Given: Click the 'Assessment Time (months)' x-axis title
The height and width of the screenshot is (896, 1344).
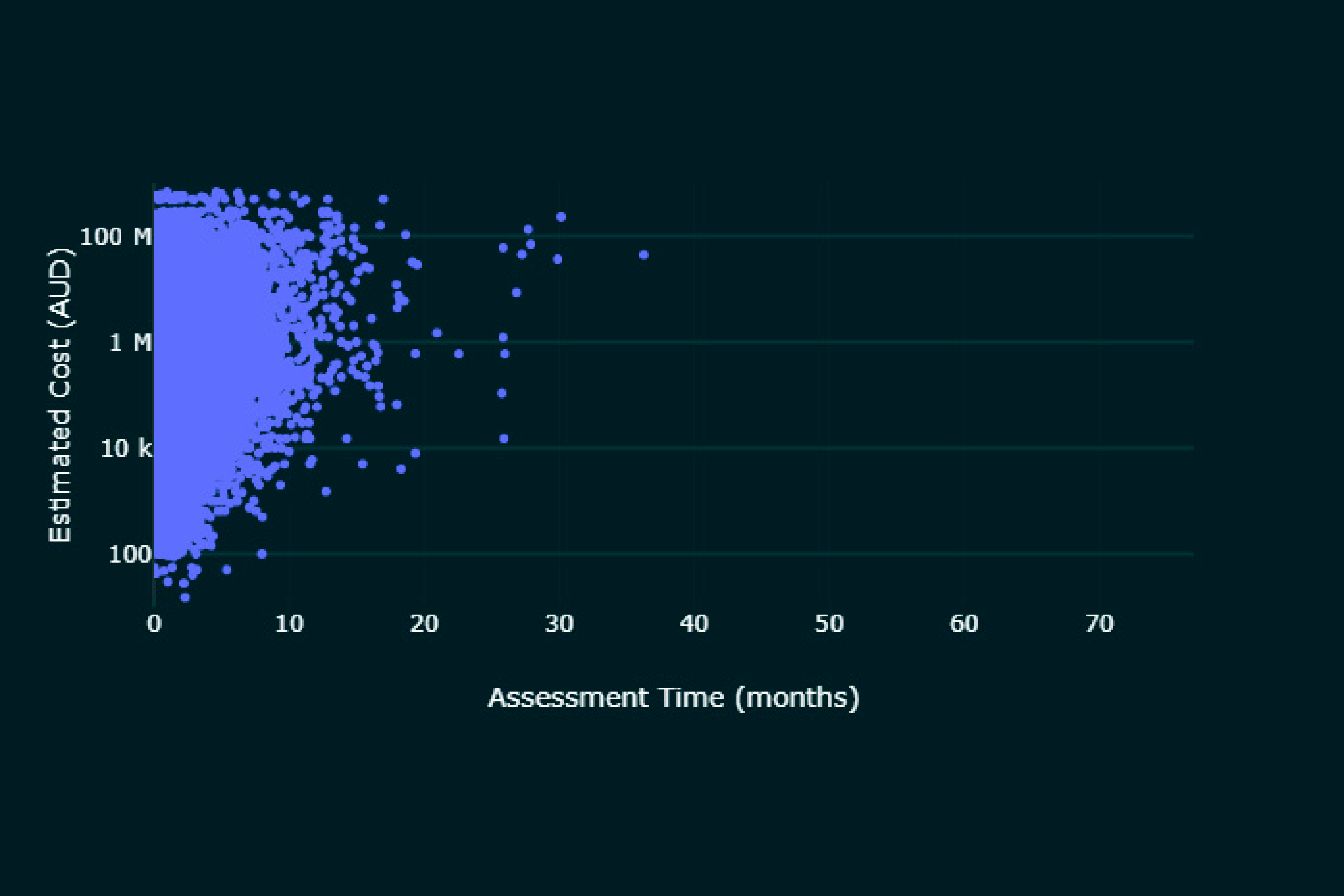Looking at the screenshot, I should (673, 698).
